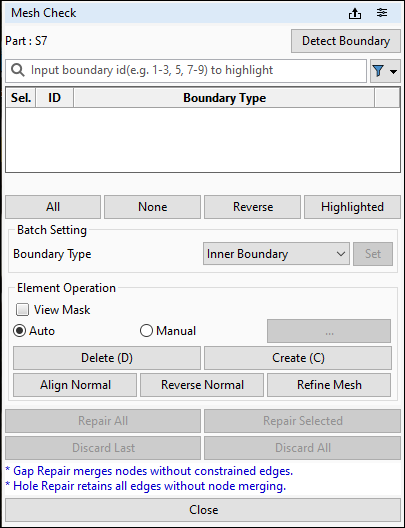Click the Refine Mesh button
The width and height of the screenshot is (405, 528).
[329, 385]
